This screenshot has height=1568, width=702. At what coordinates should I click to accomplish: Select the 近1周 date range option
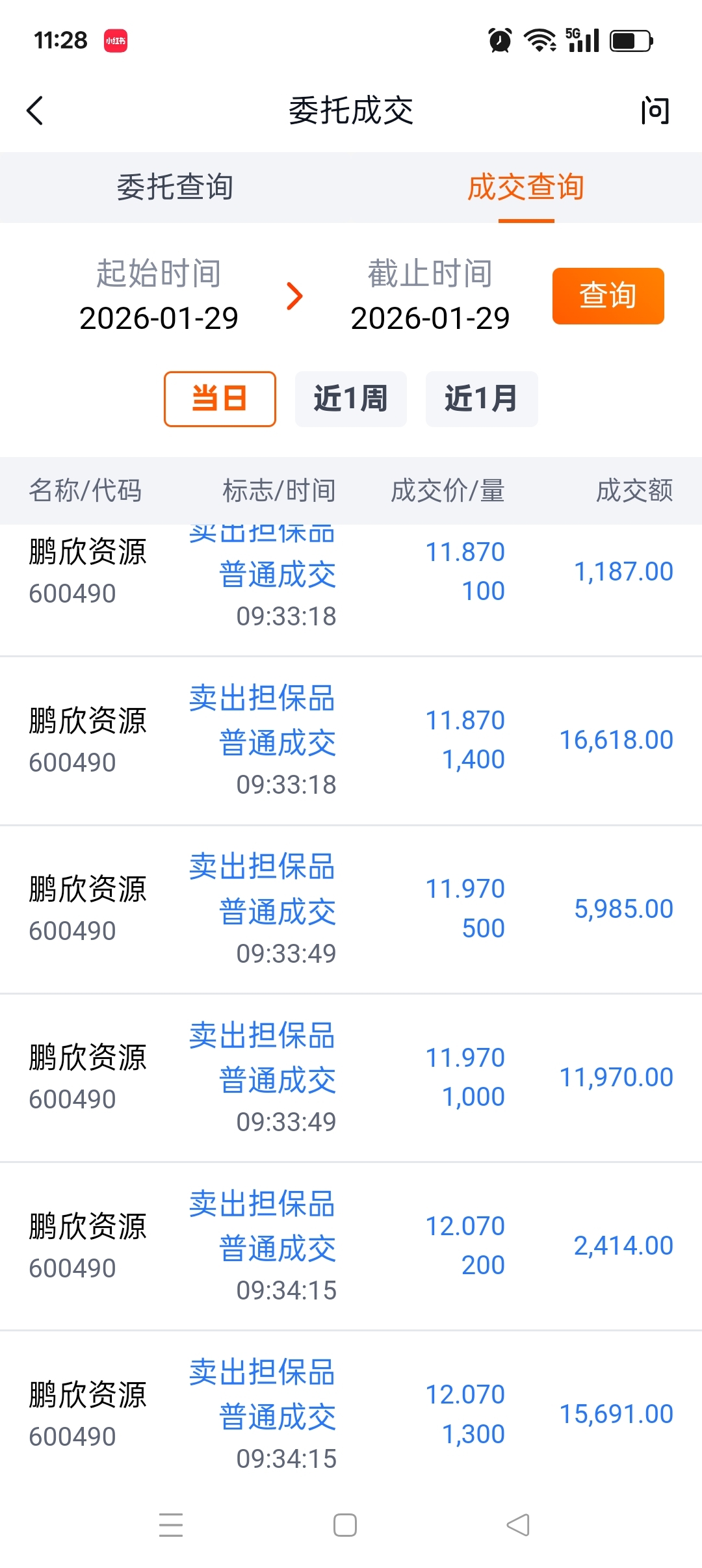(x=351, y=399)
